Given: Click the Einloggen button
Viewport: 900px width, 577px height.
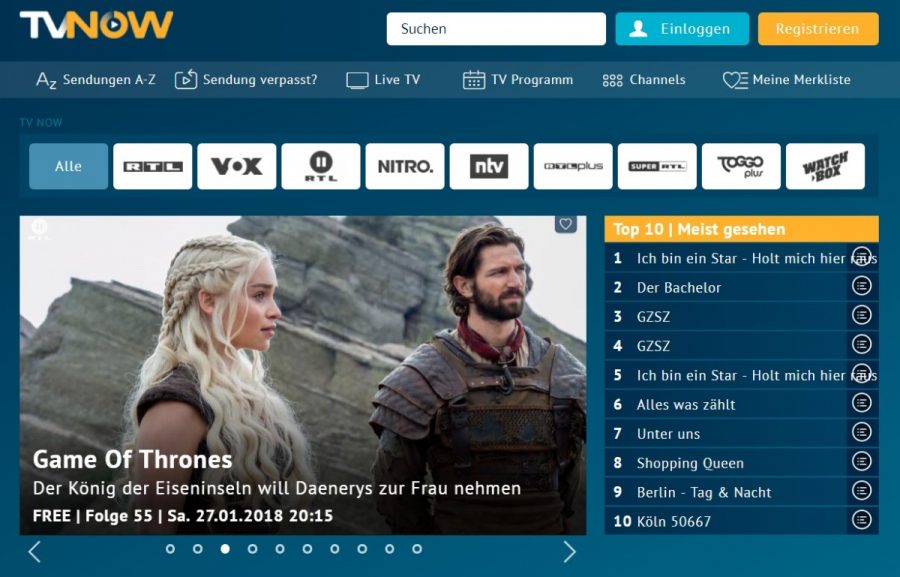Looking at the screenshot, I should [681, 29].
